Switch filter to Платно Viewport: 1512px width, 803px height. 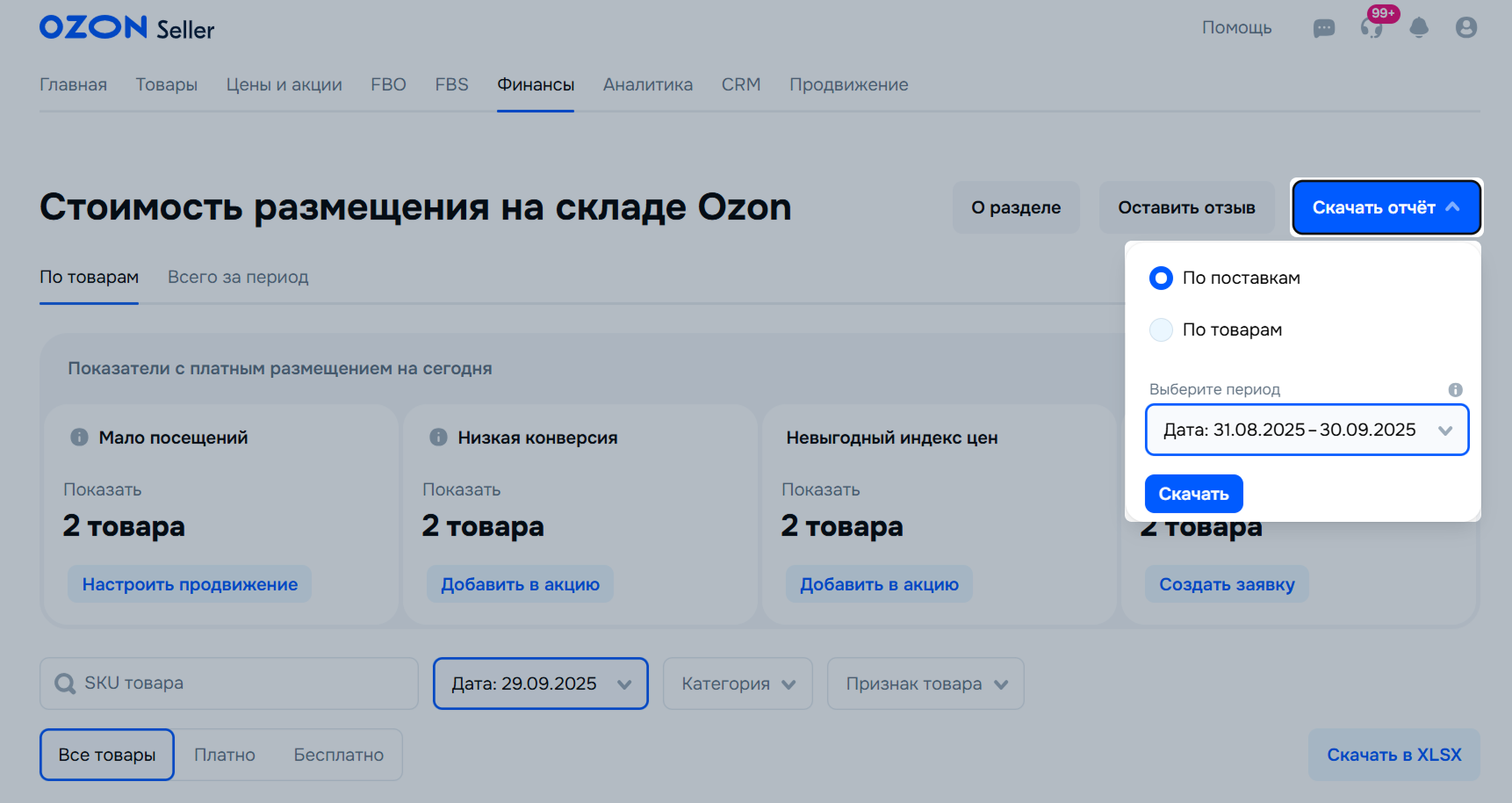click(x=225, y=755)
